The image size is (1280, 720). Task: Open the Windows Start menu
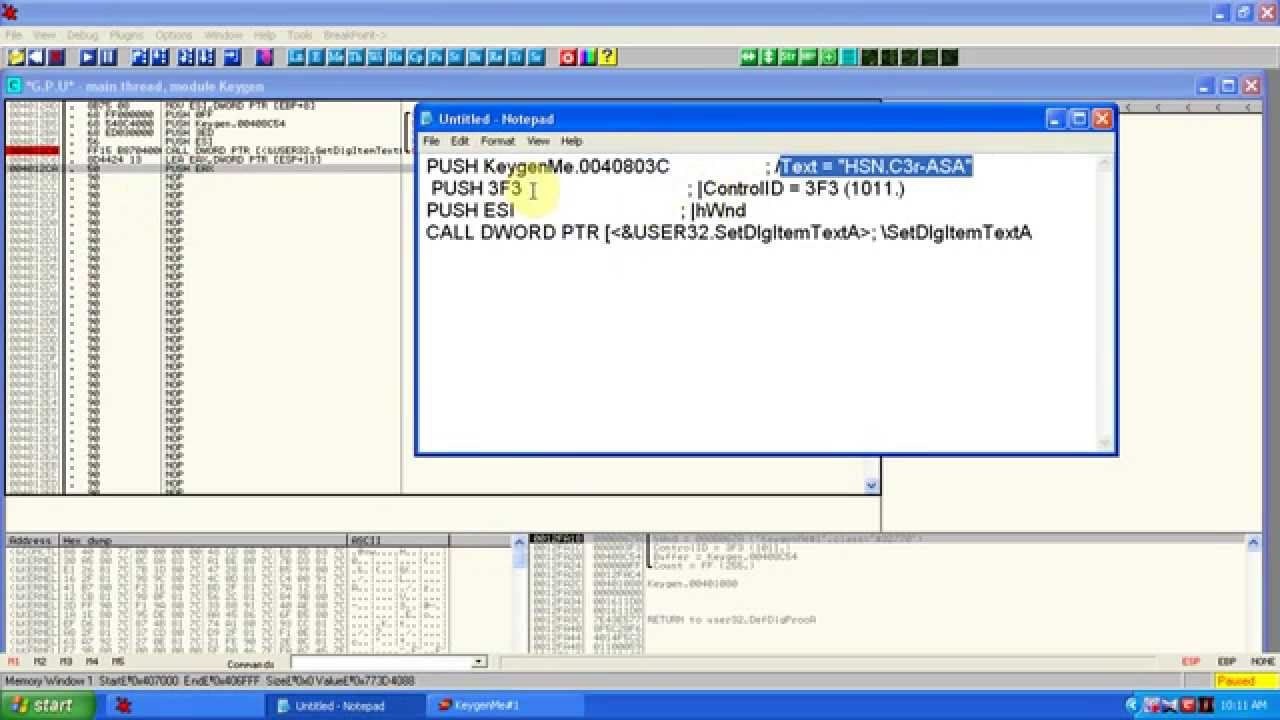tap(48, 705)
